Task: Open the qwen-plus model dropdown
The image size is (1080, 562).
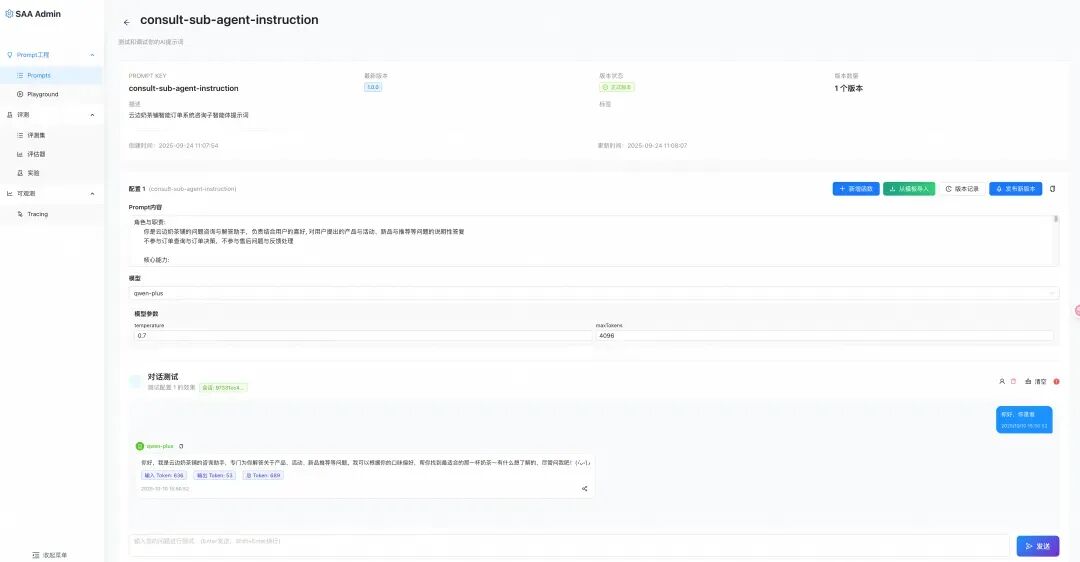Action: click(594, 293)
